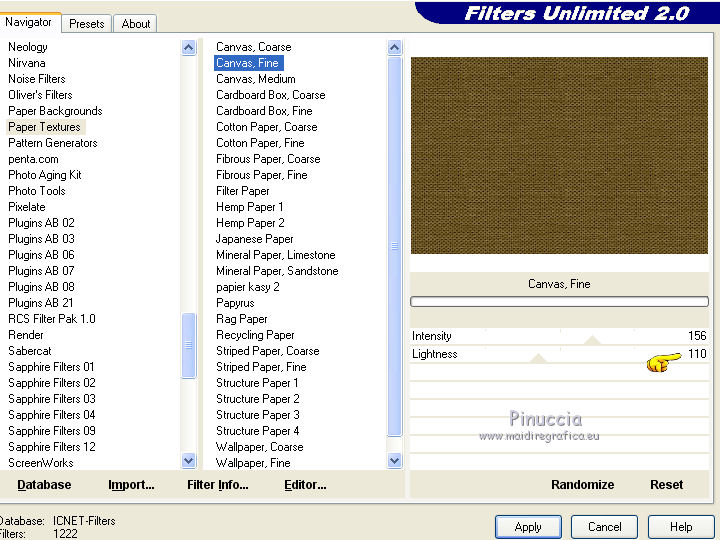The image size is (720, 540).
Task: Open Pattern Generators category
Action: tap(53, 143)
